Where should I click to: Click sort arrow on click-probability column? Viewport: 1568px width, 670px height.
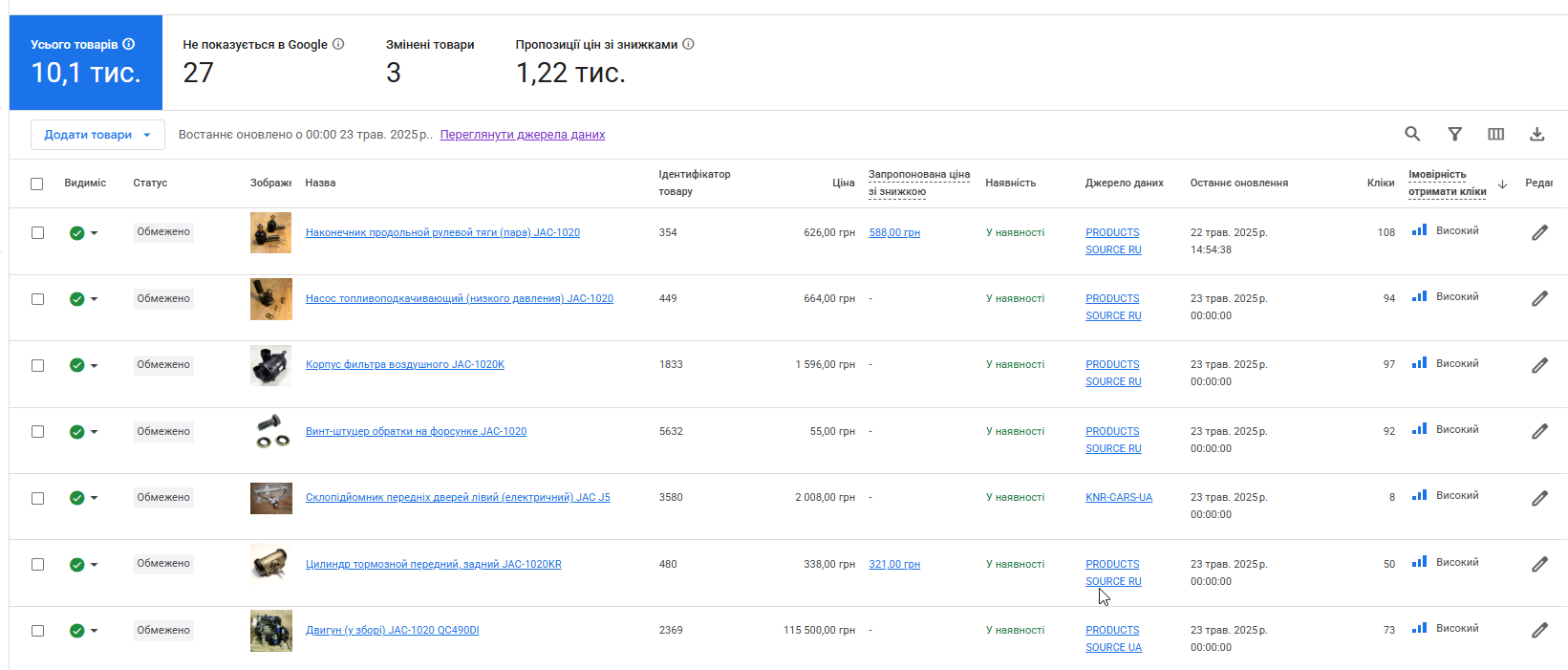point(1502,184)
